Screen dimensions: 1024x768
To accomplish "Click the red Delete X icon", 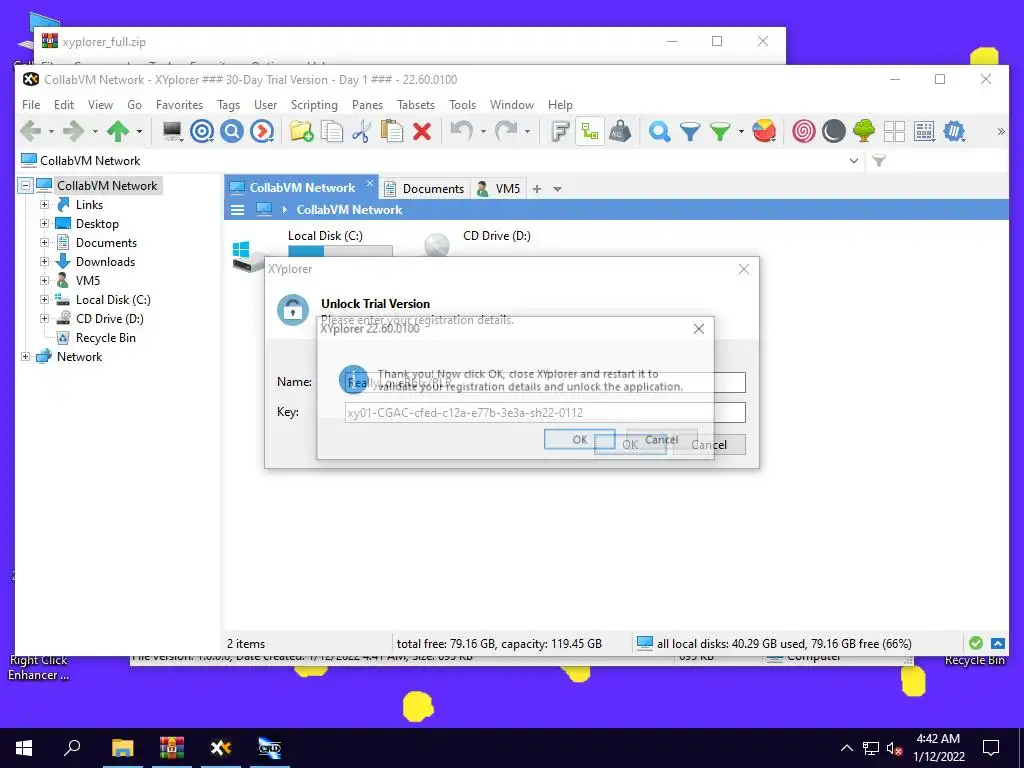I will pos(422,131).
